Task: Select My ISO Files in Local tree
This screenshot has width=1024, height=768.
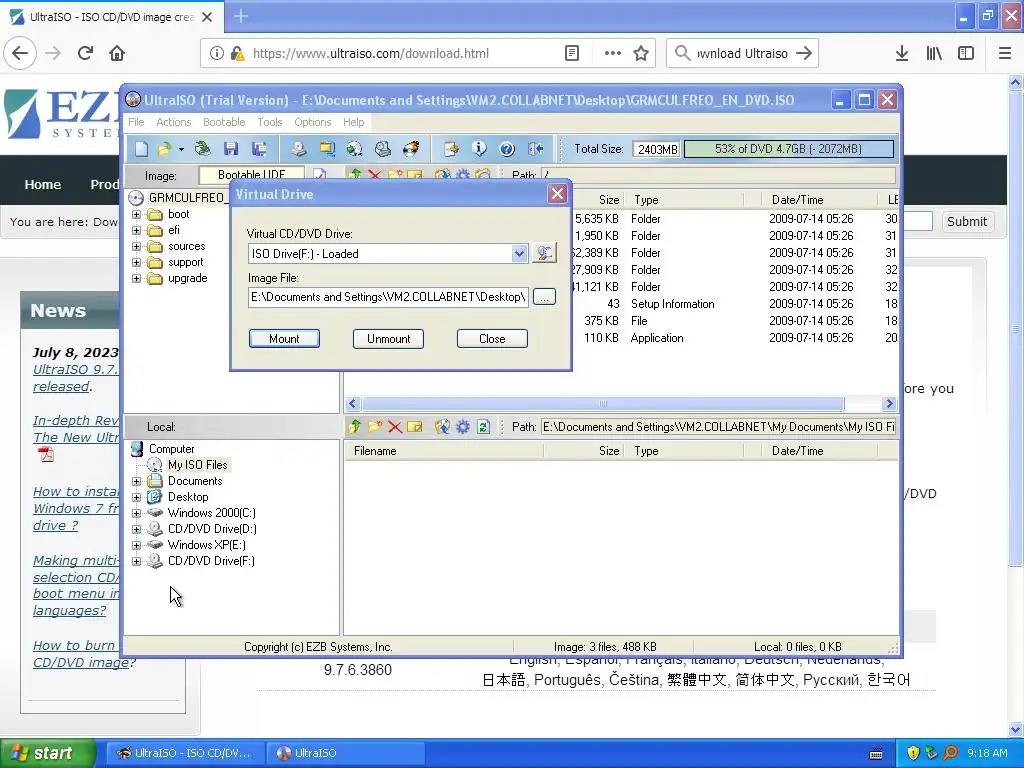Action: click(x=197, y=465)
